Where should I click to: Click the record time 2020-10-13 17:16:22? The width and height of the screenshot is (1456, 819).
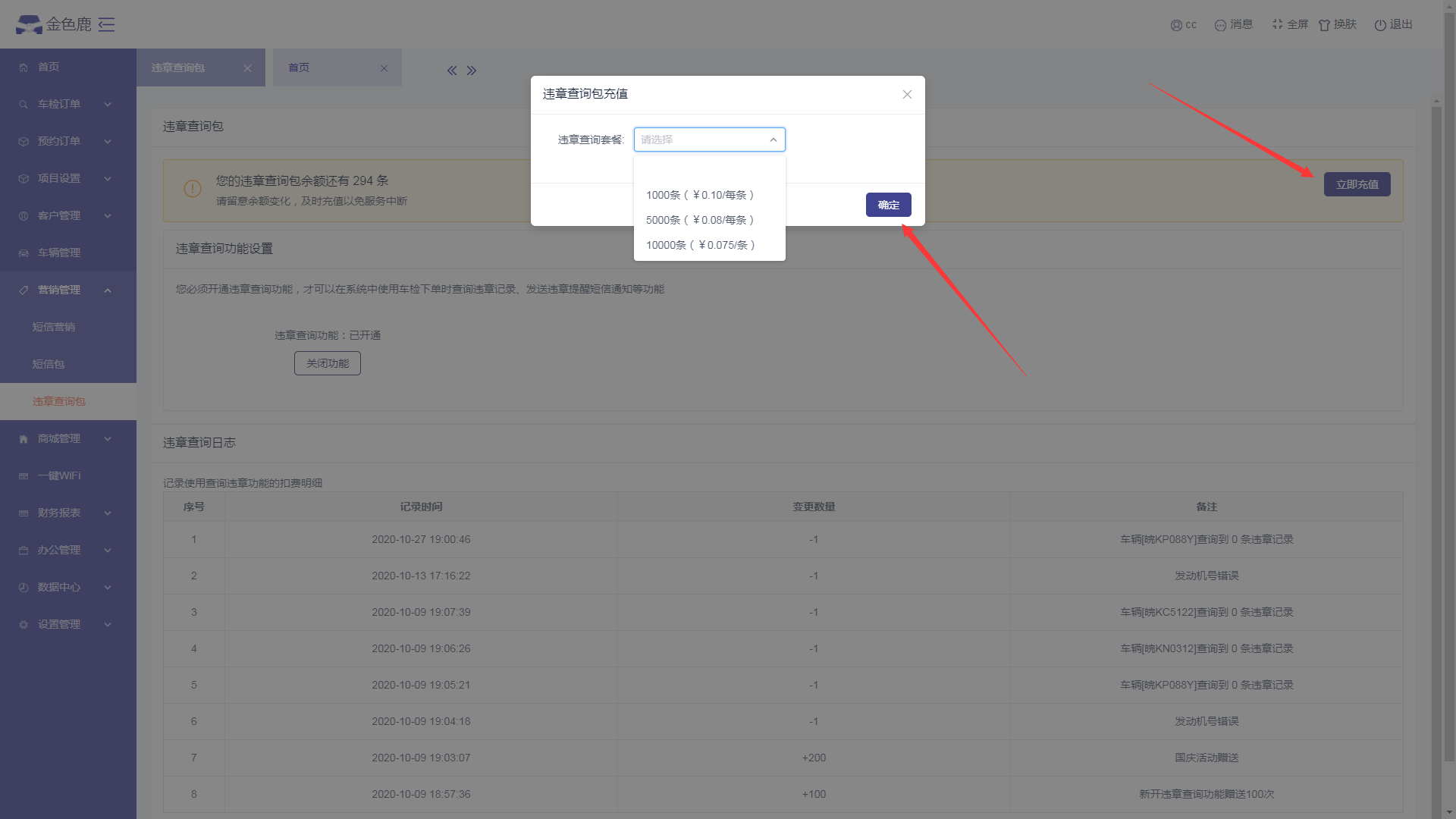(421, 576)
